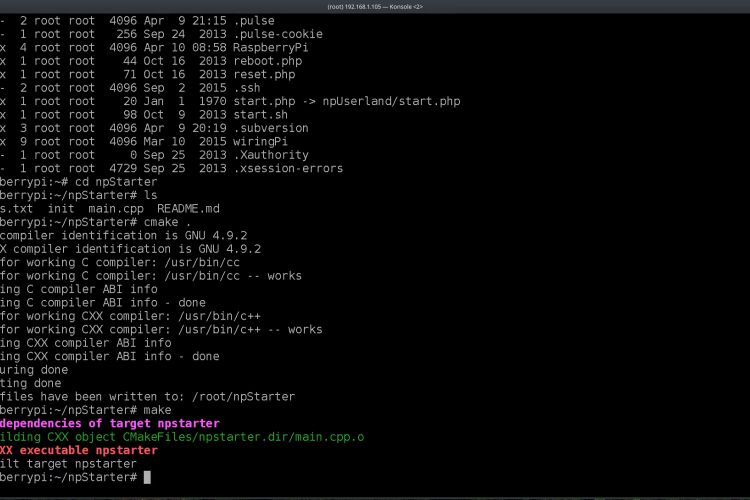Click the /root/npStarter output path
The image size is (750, 500).
tap(243, 397)
